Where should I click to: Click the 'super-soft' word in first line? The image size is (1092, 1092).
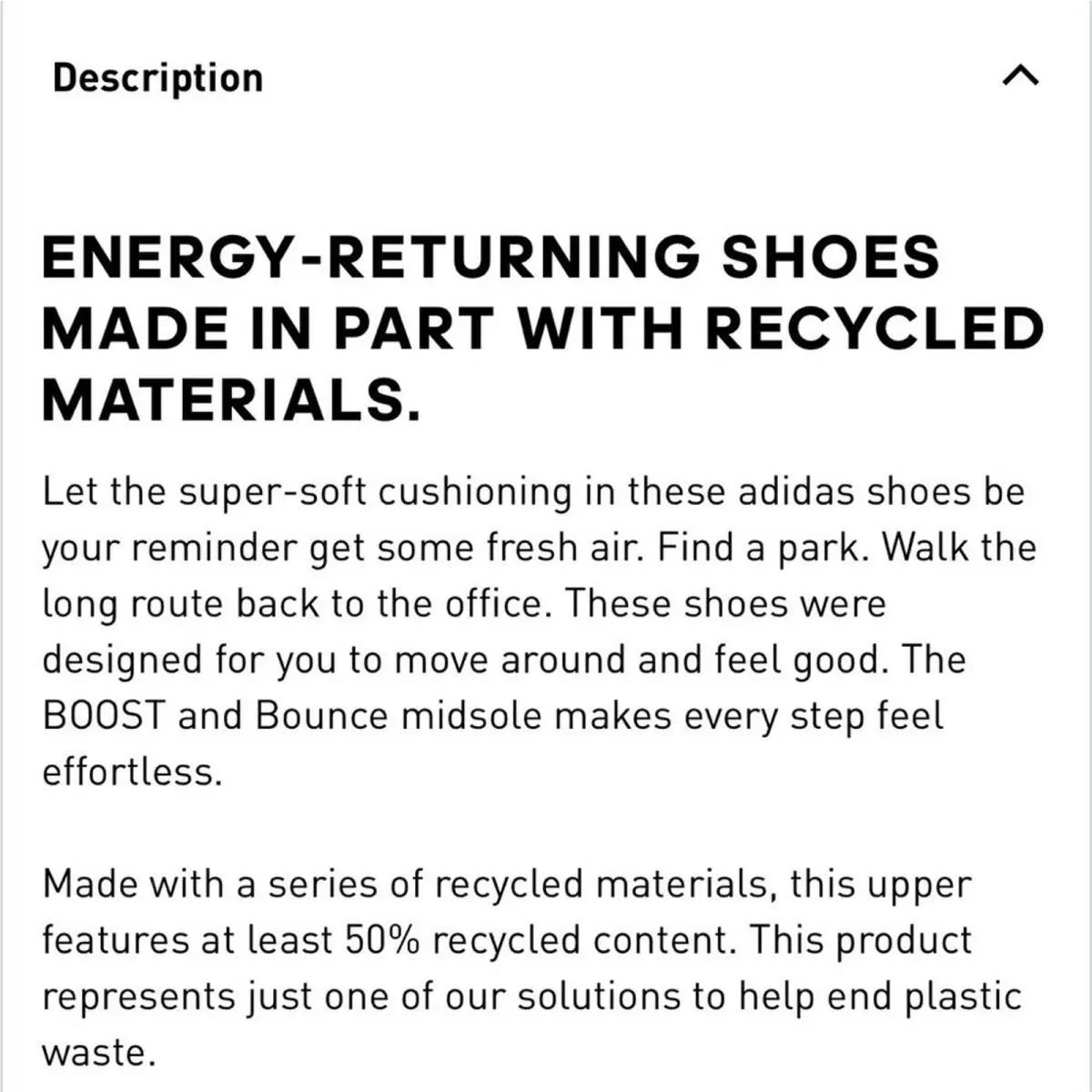click(x=272, y=492)
